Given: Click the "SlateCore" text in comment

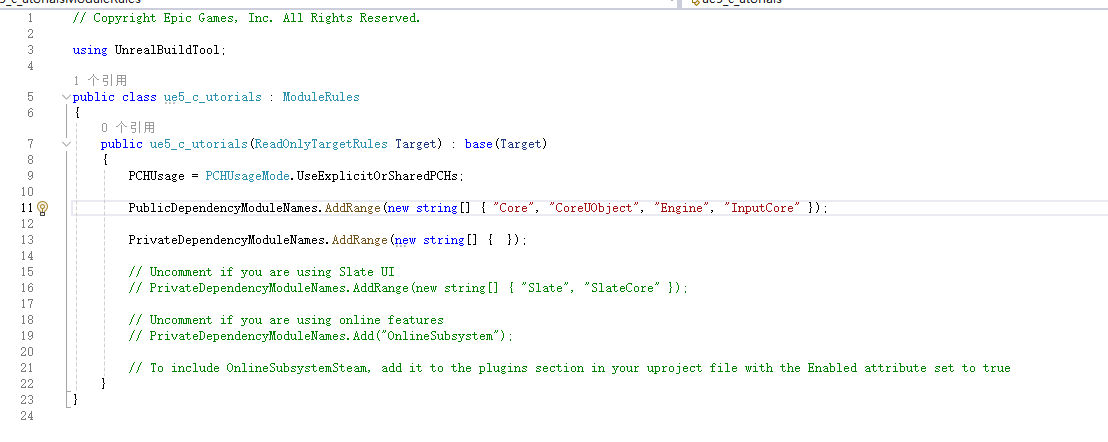Looking at the screenshot, I should [x=626, y=288].
